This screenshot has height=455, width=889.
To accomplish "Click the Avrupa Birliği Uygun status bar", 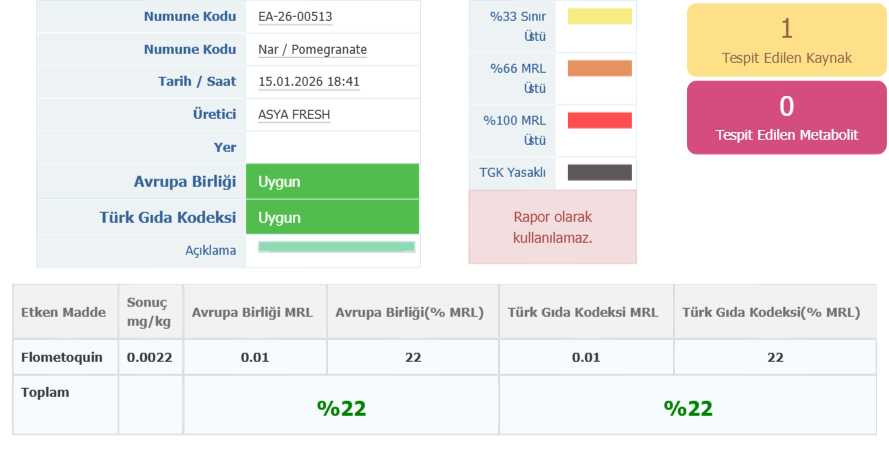I will point(332,182).
